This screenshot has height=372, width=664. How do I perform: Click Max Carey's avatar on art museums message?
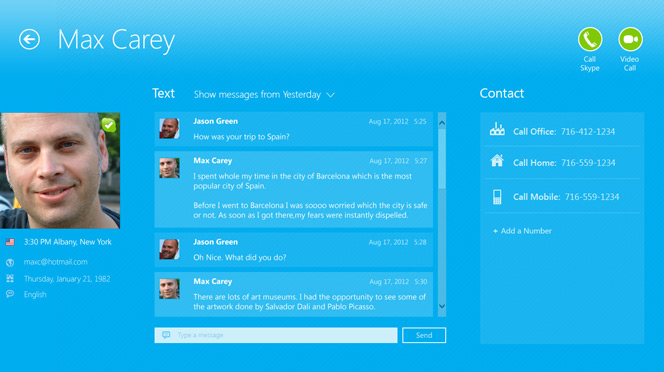(169, 289)
